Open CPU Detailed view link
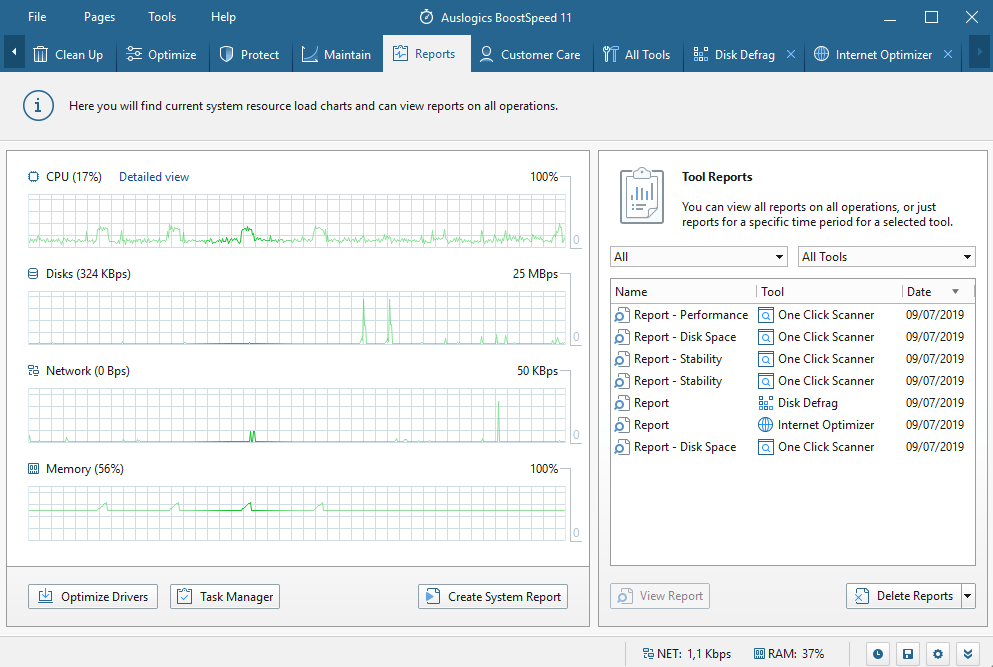The height and width of the screenshot is (667, 993). click(154, 177)
